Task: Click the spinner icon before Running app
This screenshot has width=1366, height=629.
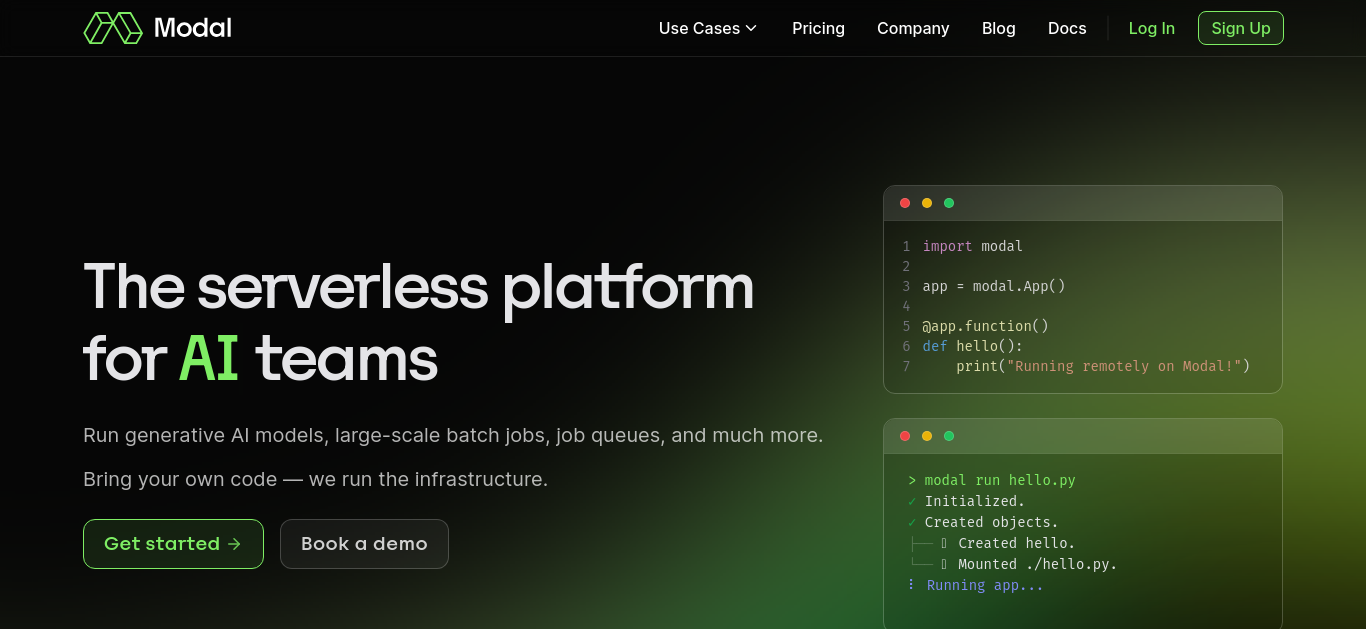Action: [x=911, y=585]
